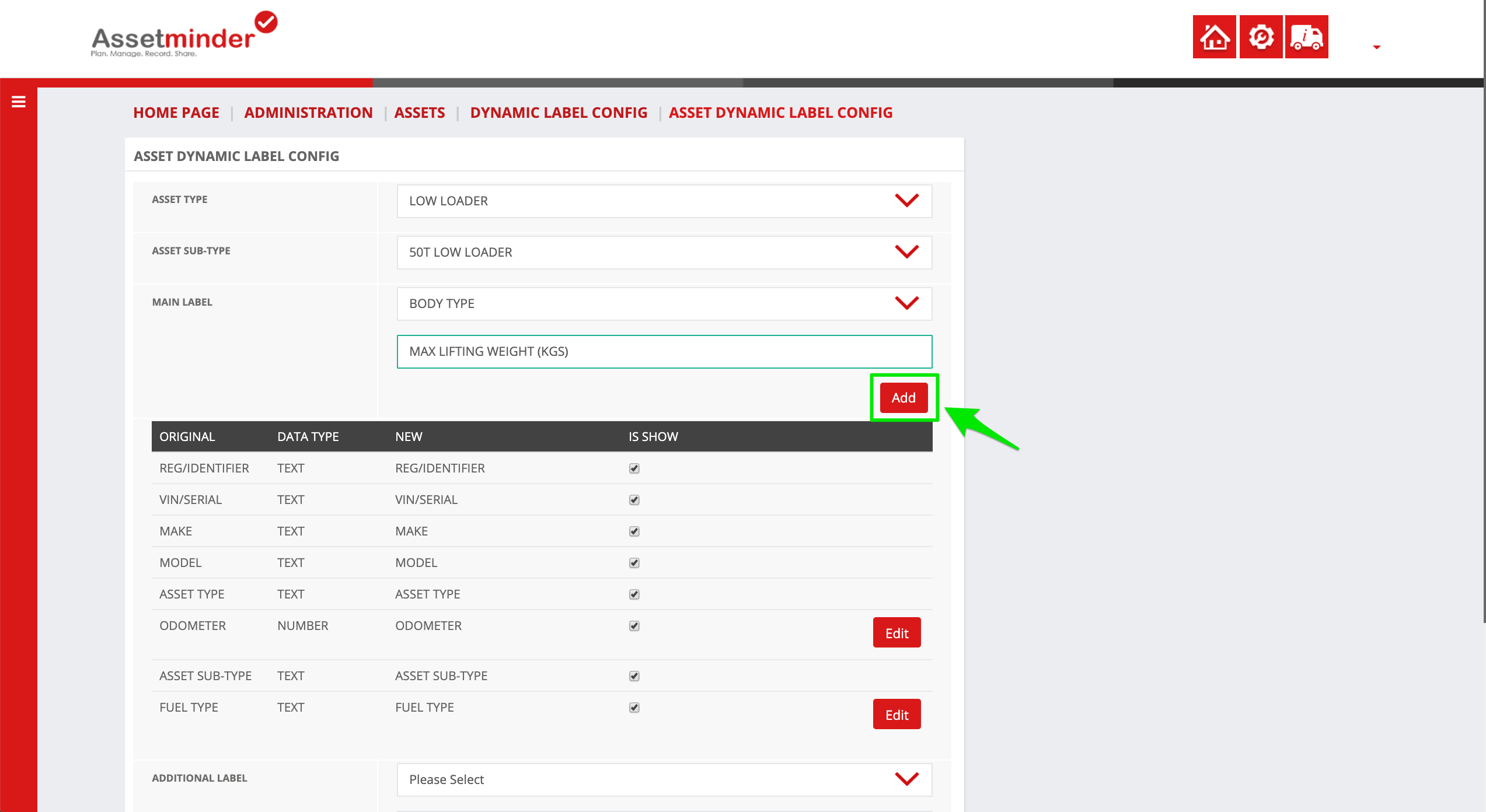1486x812 pixels.
Task: Open the maintenance gear icon
Action: tap(1261, 37)
